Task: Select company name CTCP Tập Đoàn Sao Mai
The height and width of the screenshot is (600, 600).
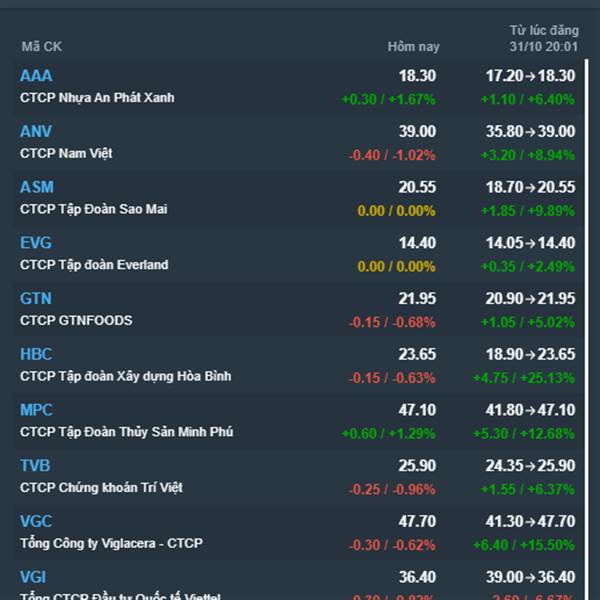Action: [x=94, y=209]
